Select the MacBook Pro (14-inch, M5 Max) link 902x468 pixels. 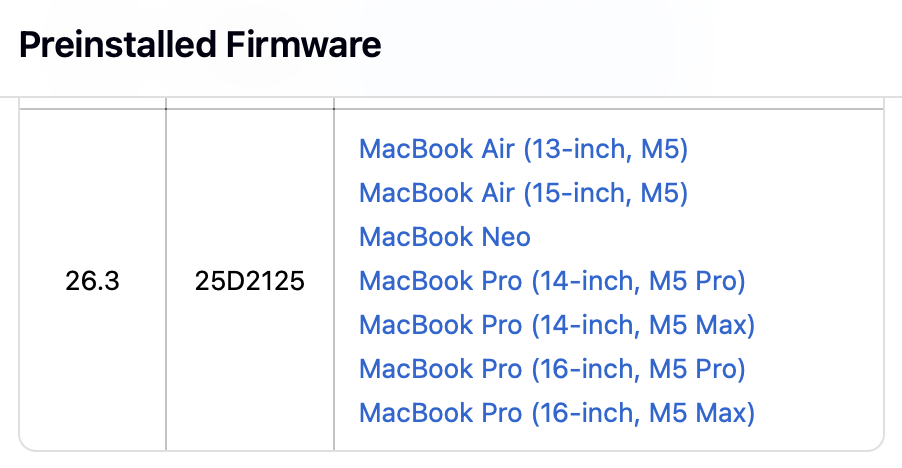556,325
